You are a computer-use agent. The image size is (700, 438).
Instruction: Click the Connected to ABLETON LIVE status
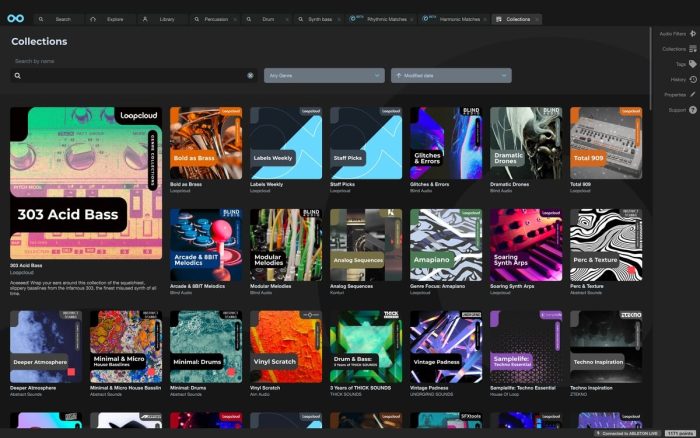[629, 434]
